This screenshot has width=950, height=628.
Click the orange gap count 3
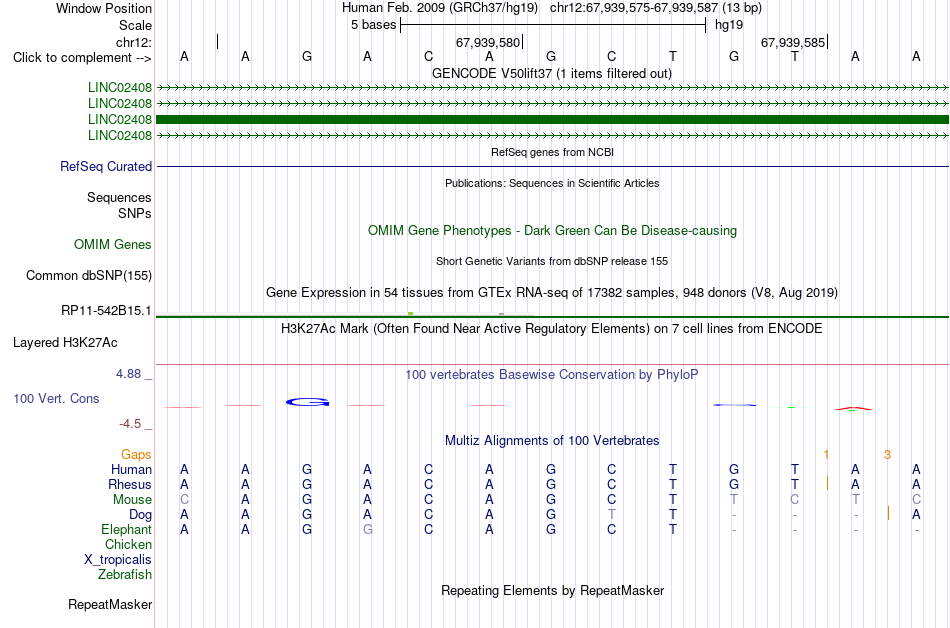click(x=888, y=454)
